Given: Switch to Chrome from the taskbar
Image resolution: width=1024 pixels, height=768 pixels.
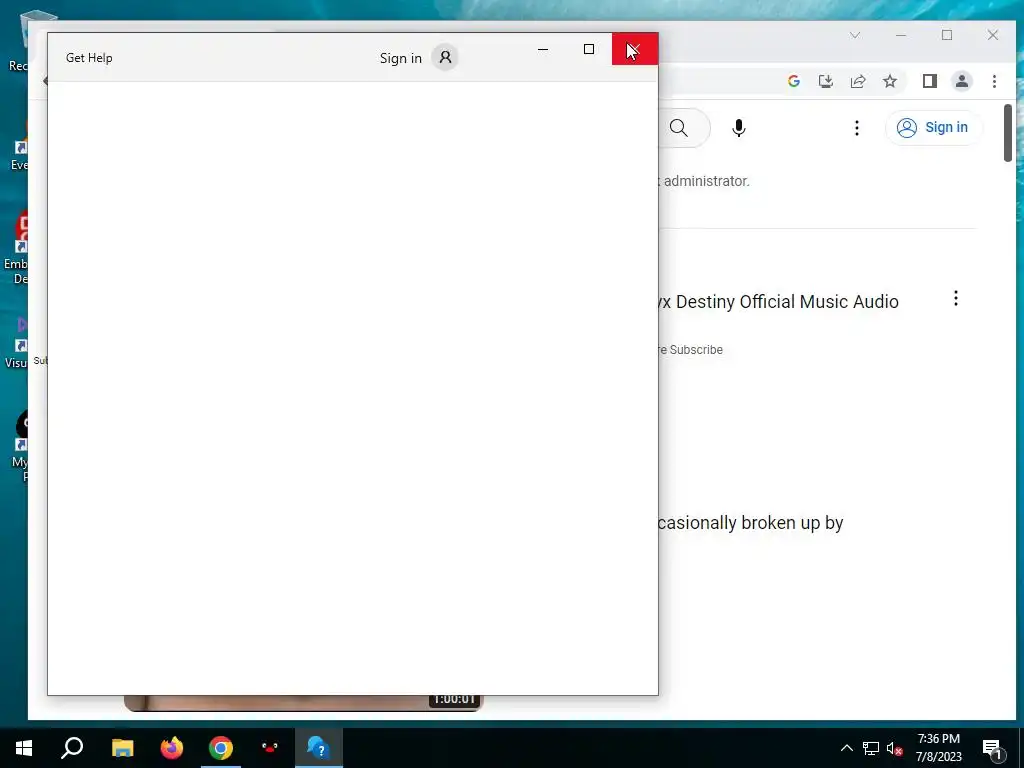Looking at the screenshot, I should 221,748.
